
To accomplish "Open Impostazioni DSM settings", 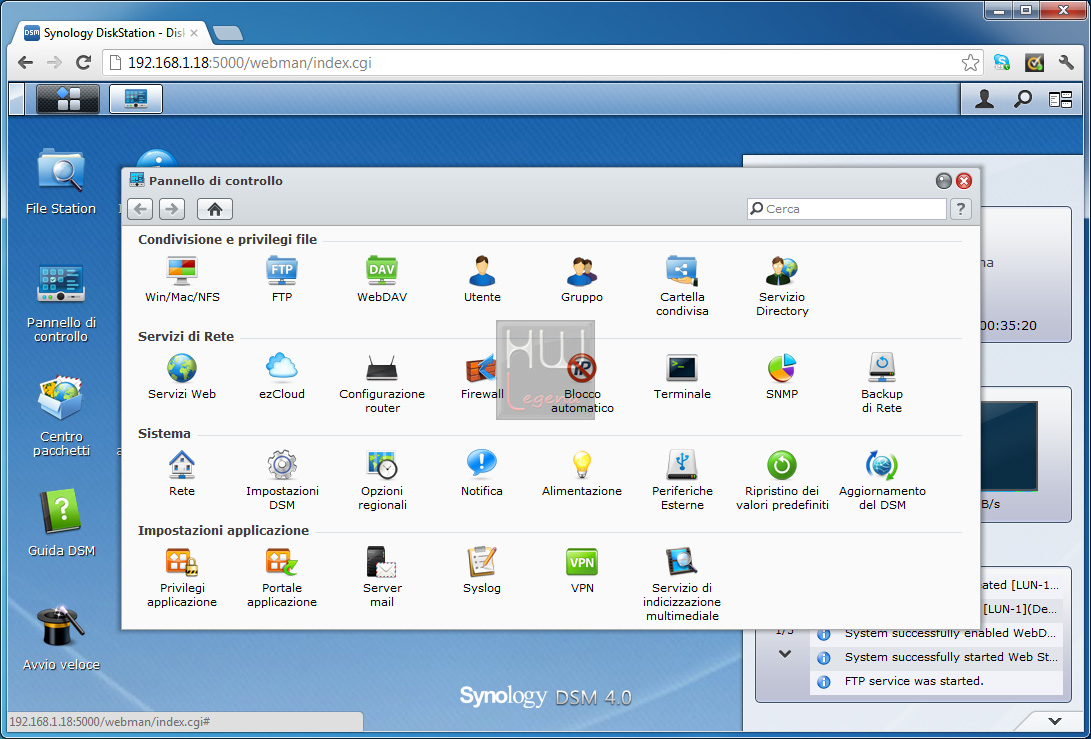I will pyautogui.click(x=282, y=480).
